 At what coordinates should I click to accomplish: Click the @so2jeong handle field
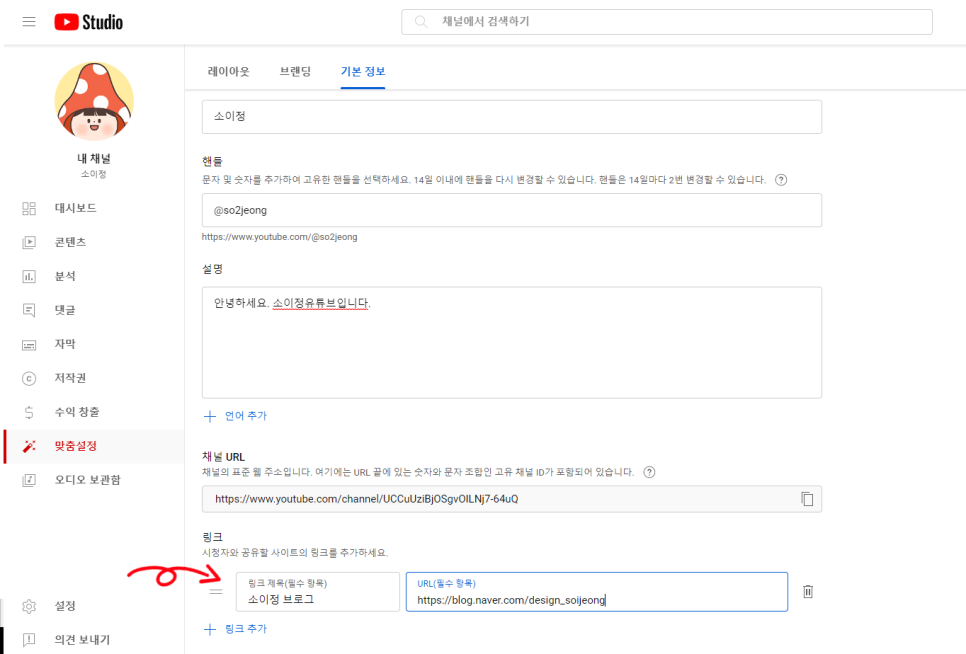click(x=511, y=210)
